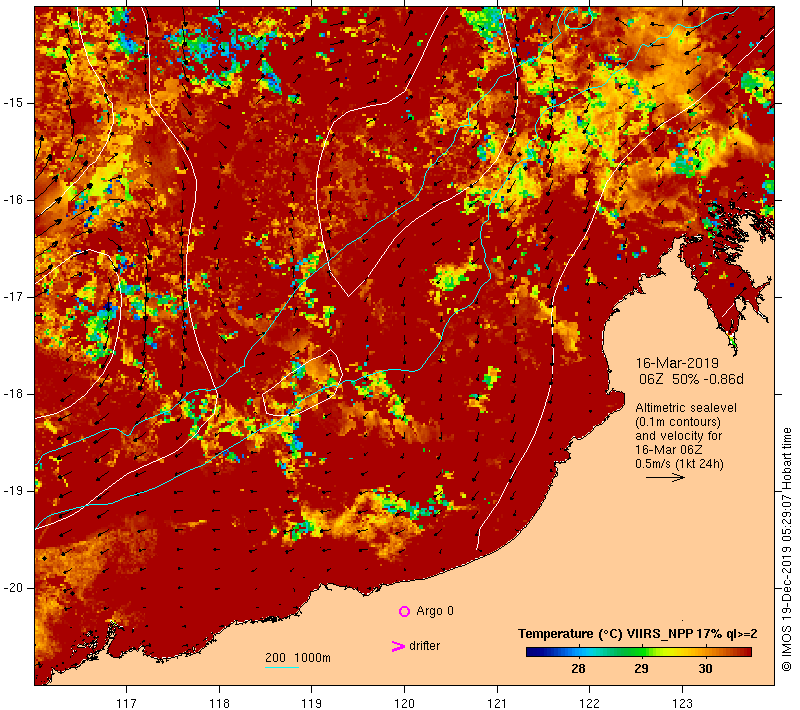Click the '118' longitude axis label
The width and height of the screenshot is (800, 710).
[x=219, y=703]
